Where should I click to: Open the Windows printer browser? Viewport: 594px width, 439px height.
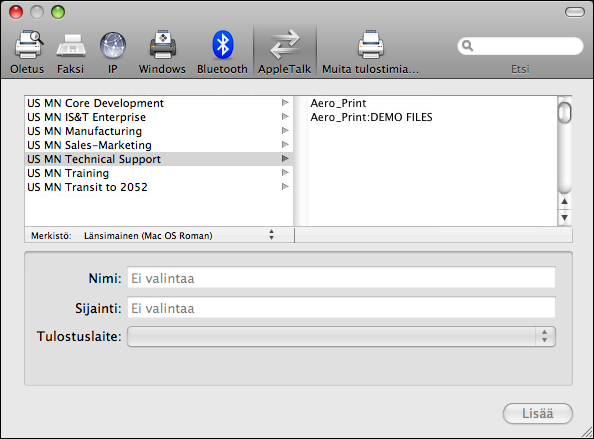click(162, 52)
